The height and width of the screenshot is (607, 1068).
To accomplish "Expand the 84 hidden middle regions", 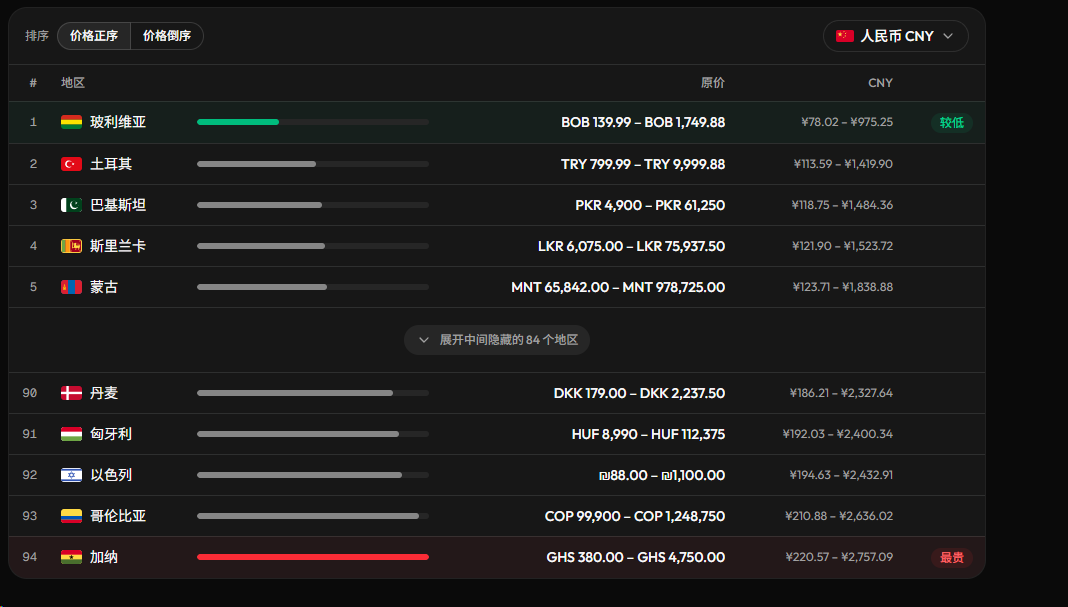I will (x=497, y=340).
